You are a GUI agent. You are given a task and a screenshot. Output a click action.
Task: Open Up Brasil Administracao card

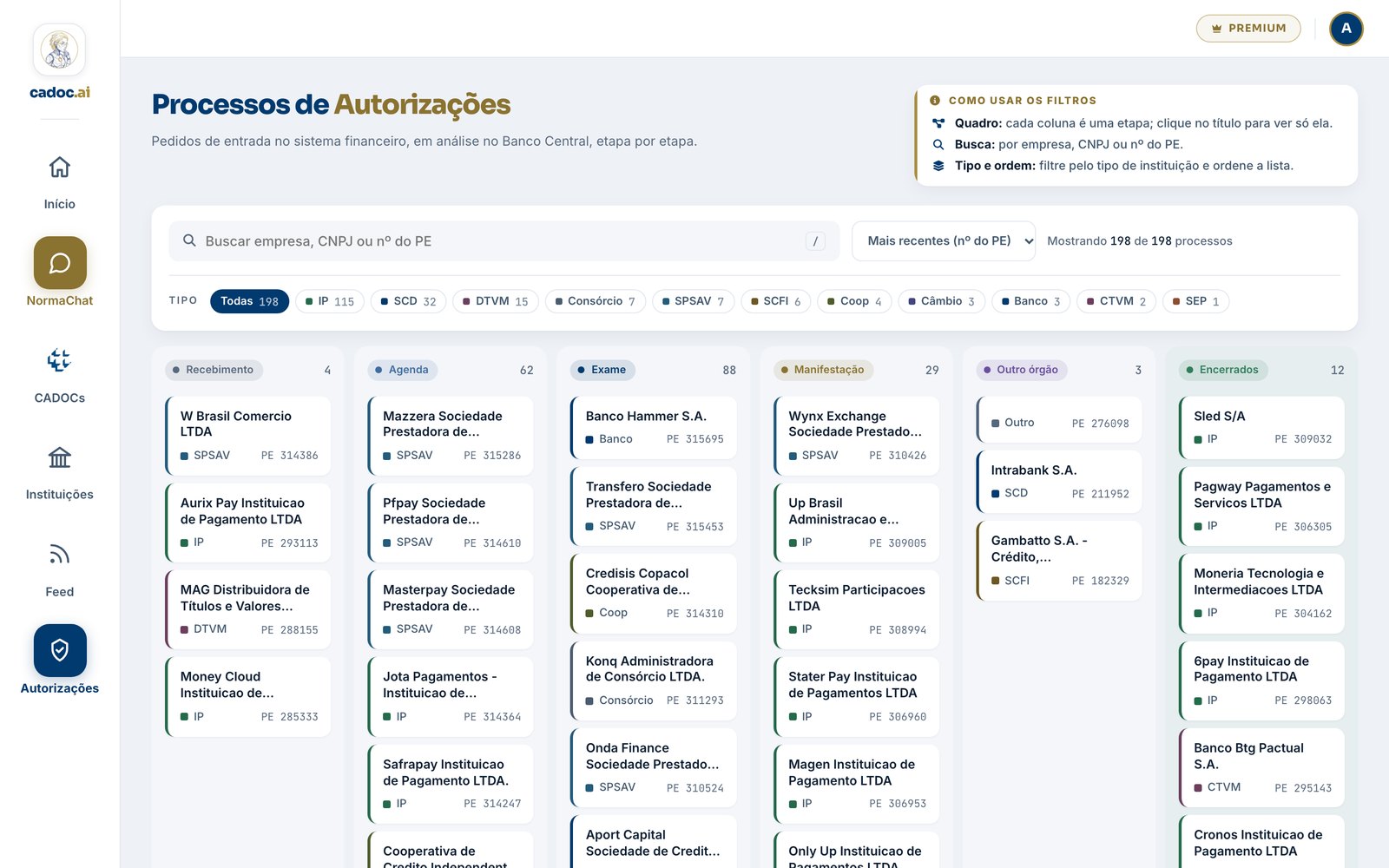click(856, 523)
